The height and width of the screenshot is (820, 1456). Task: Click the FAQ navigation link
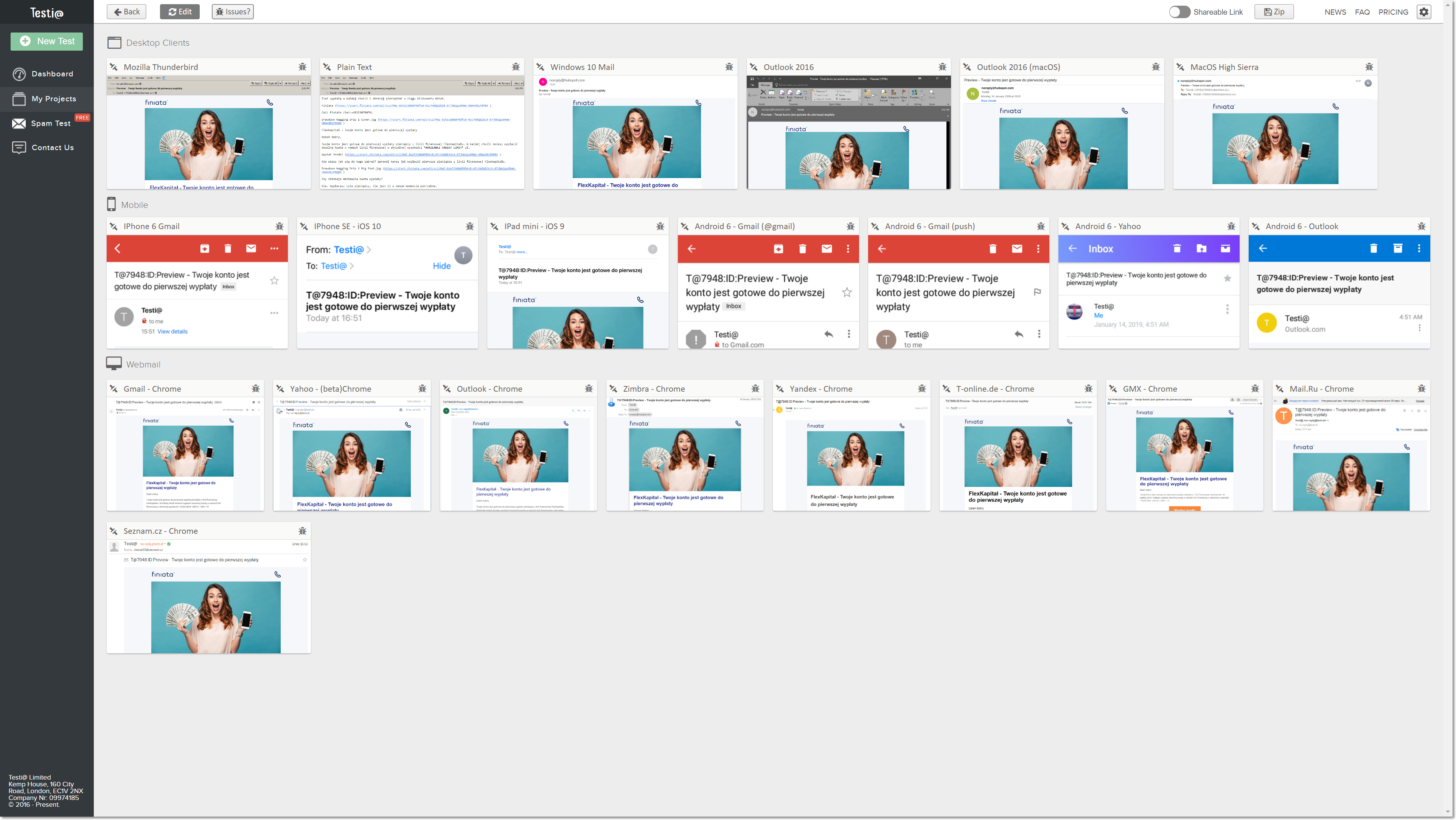pos(1362,11)
